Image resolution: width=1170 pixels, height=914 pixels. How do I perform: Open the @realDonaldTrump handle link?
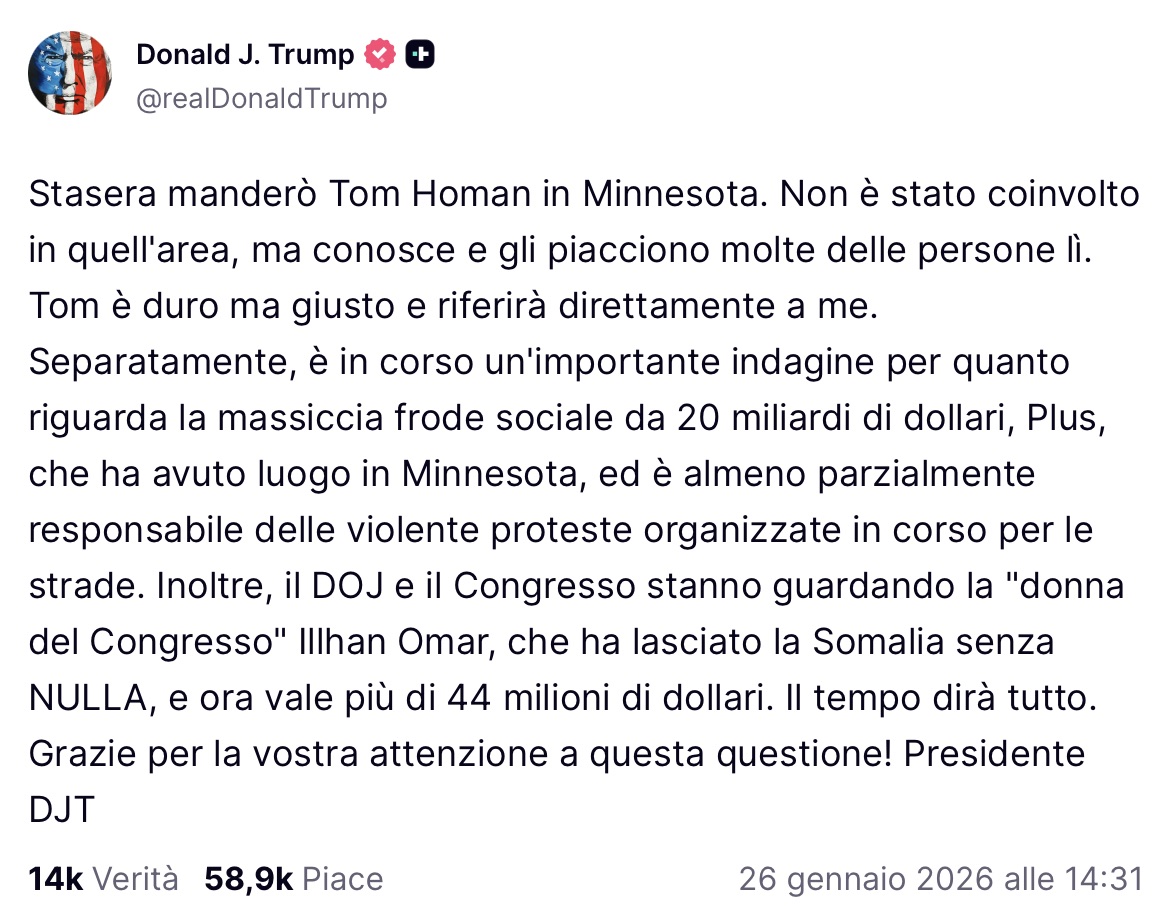click(261, 98)
